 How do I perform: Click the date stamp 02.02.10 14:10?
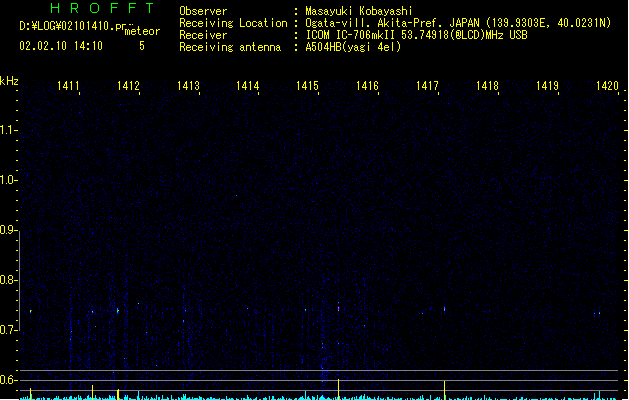(x=61, y=46)
